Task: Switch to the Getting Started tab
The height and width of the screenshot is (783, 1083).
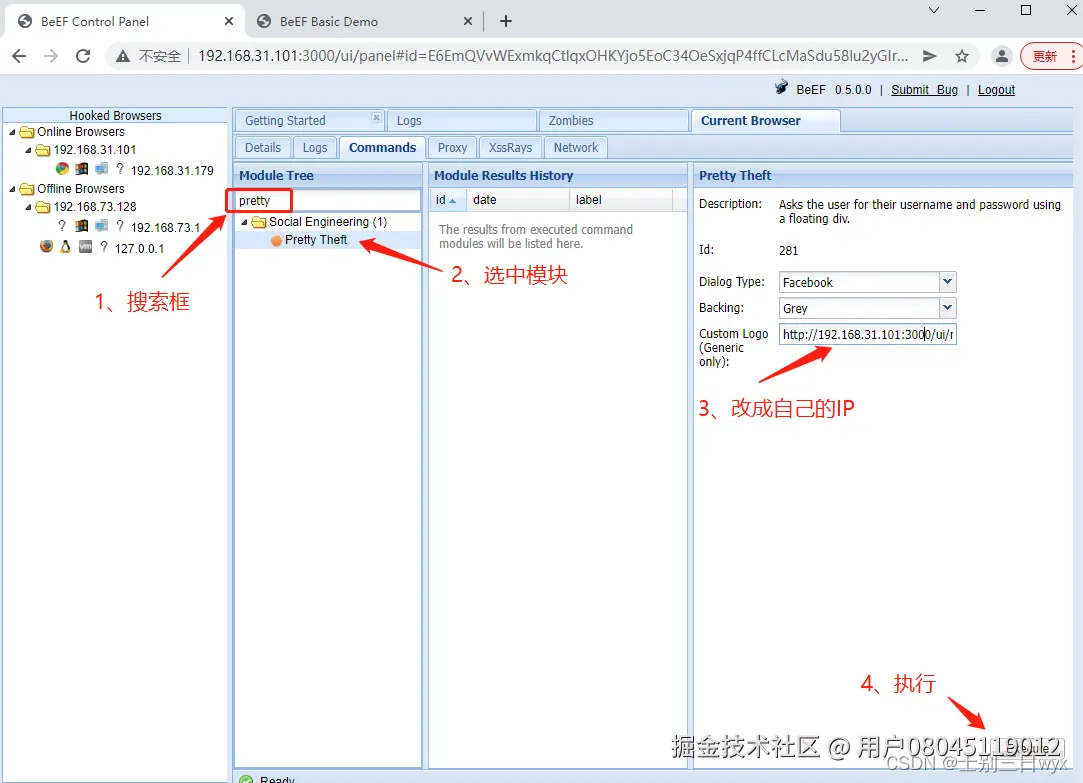Action: pyautogui.click(x=307, y=121)
